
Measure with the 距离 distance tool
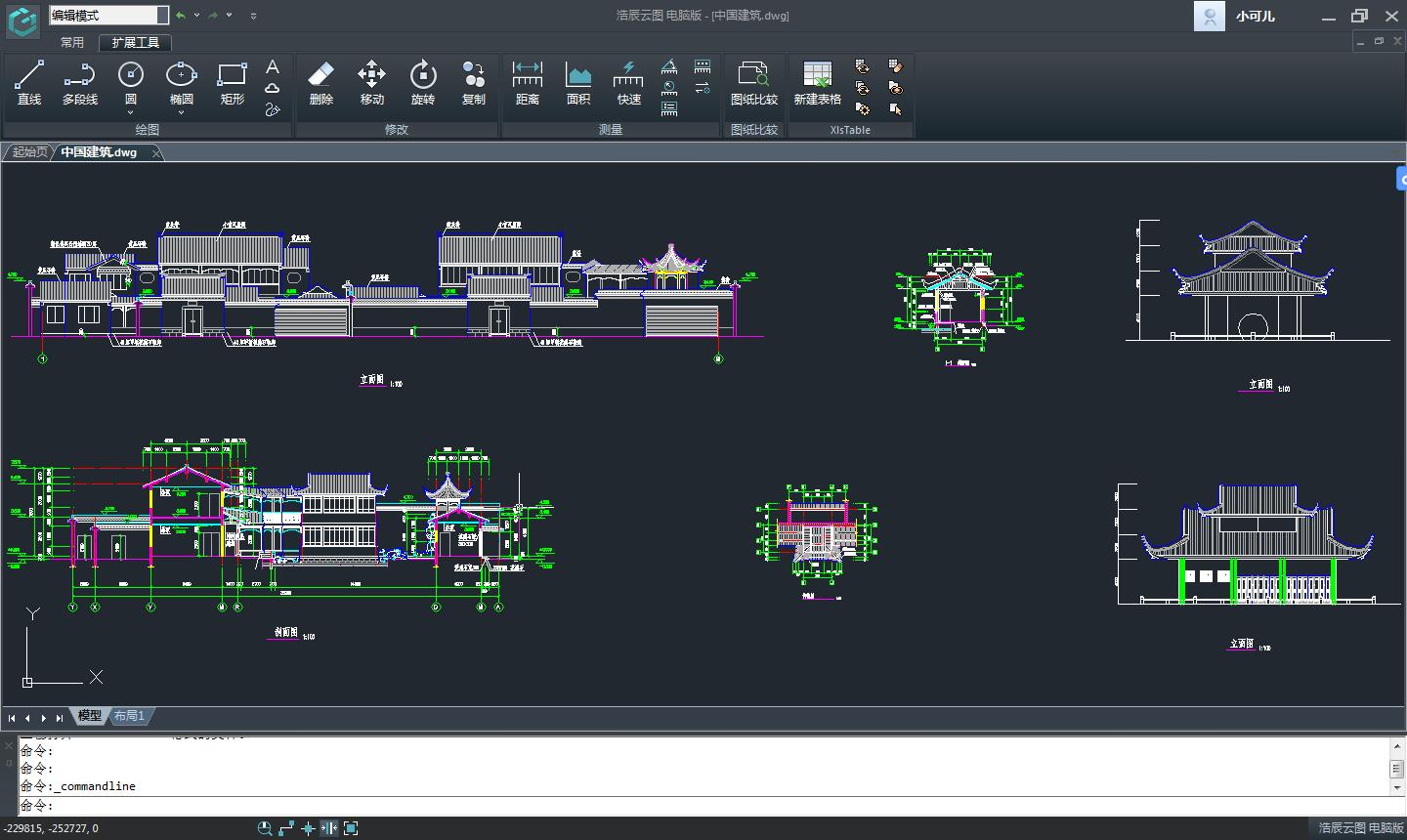527,83
